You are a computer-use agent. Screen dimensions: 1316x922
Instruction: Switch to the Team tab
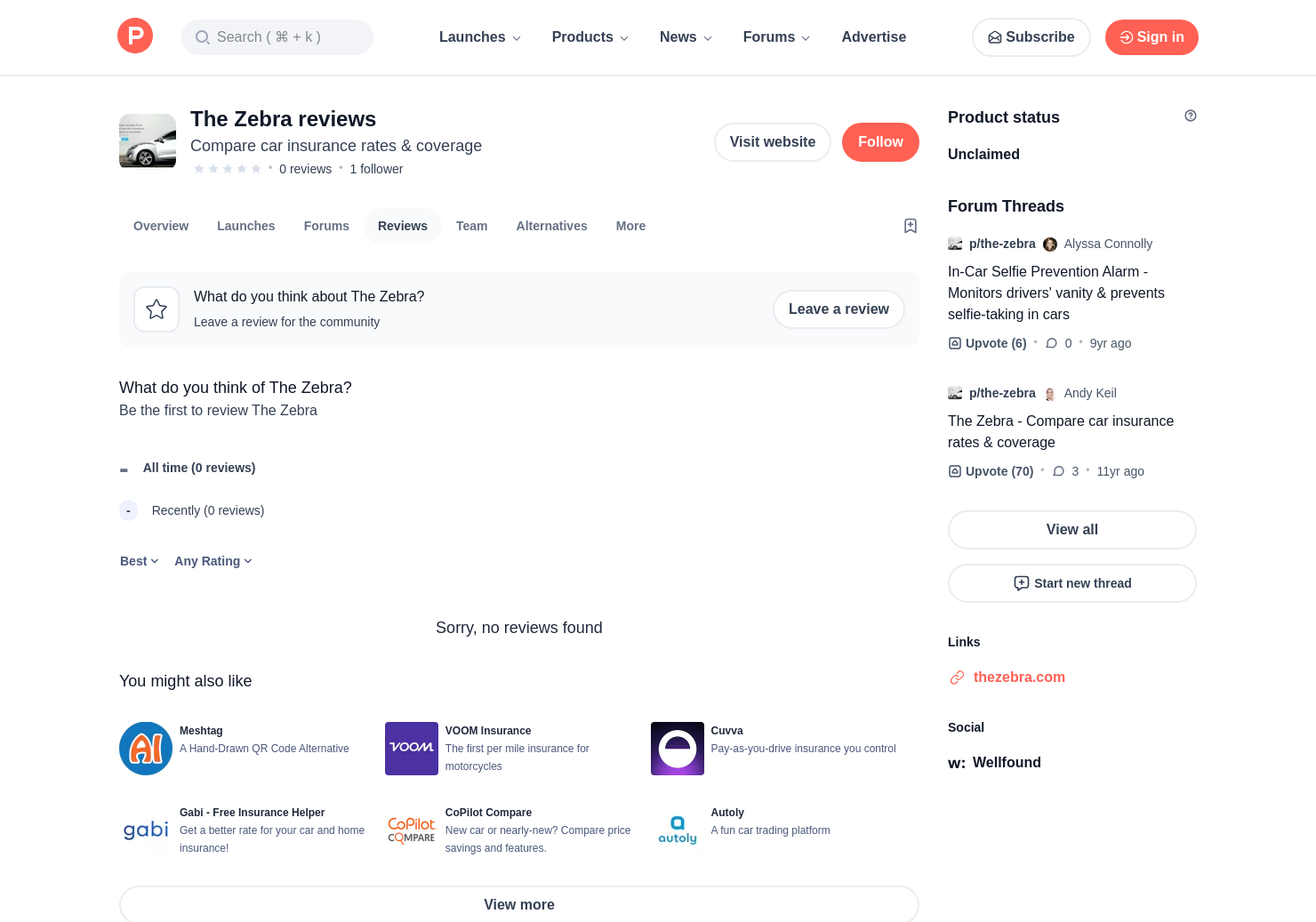[x=472, y=226]
